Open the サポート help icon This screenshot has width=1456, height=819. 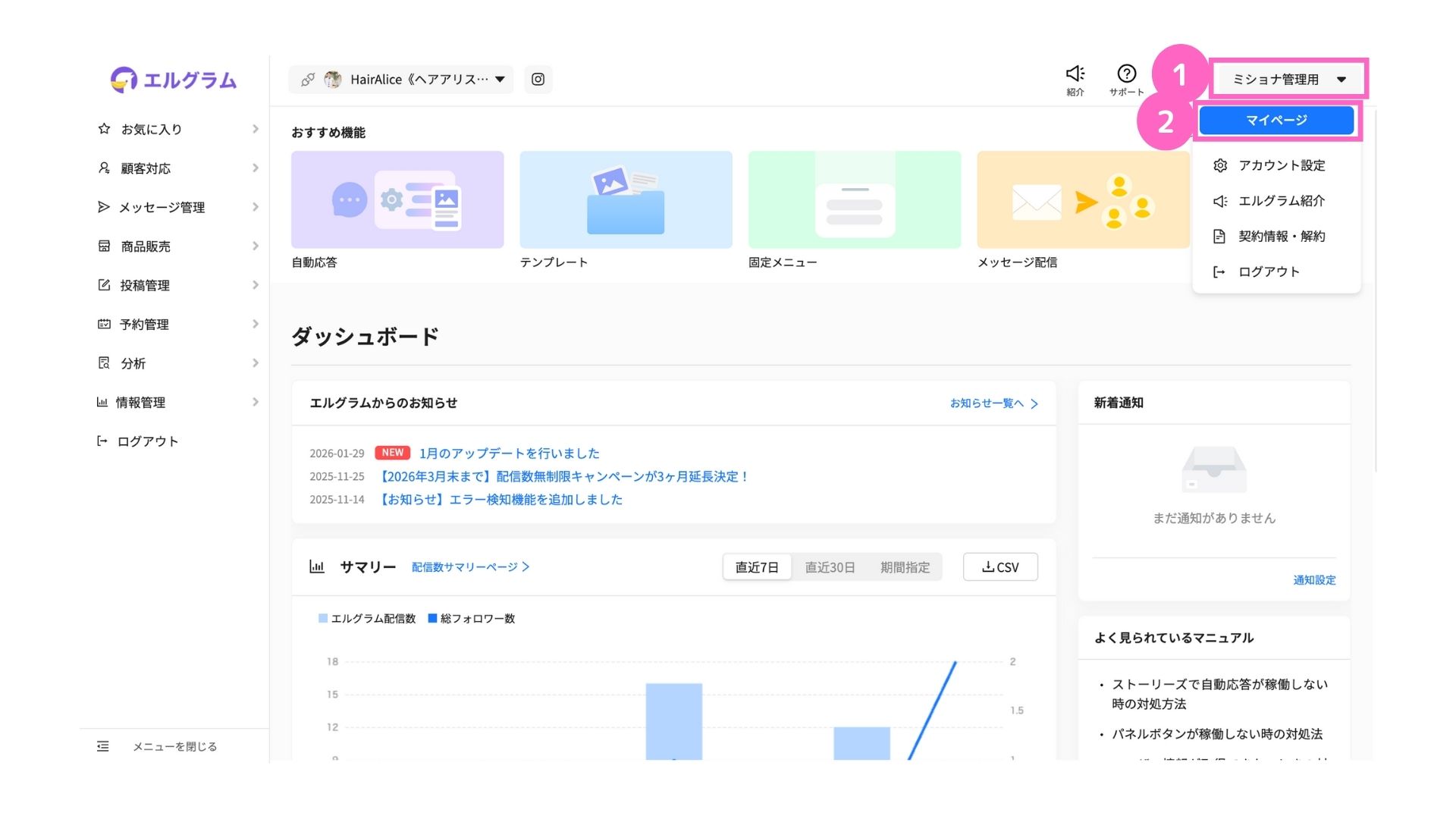coord(1126,74)
